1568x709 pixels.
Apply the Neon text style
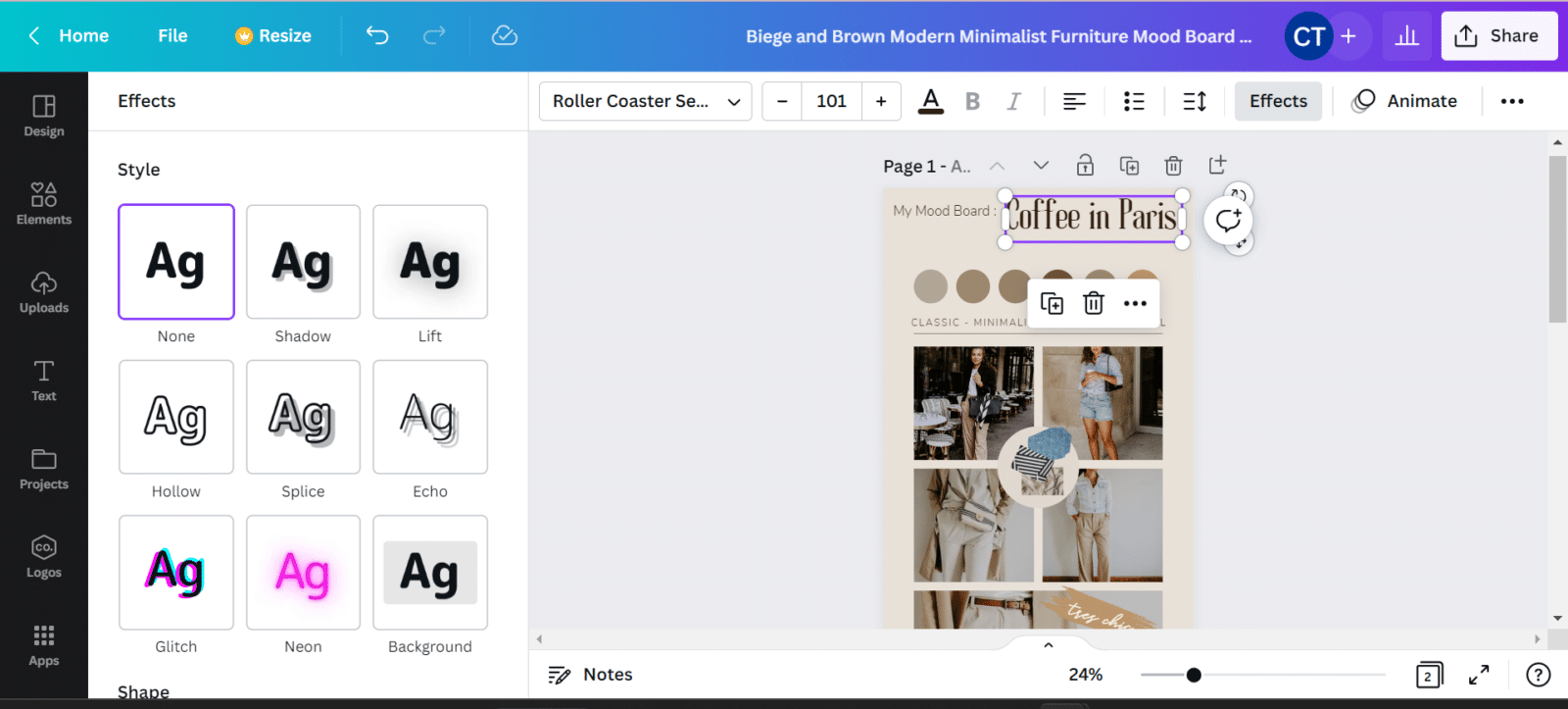303,573
